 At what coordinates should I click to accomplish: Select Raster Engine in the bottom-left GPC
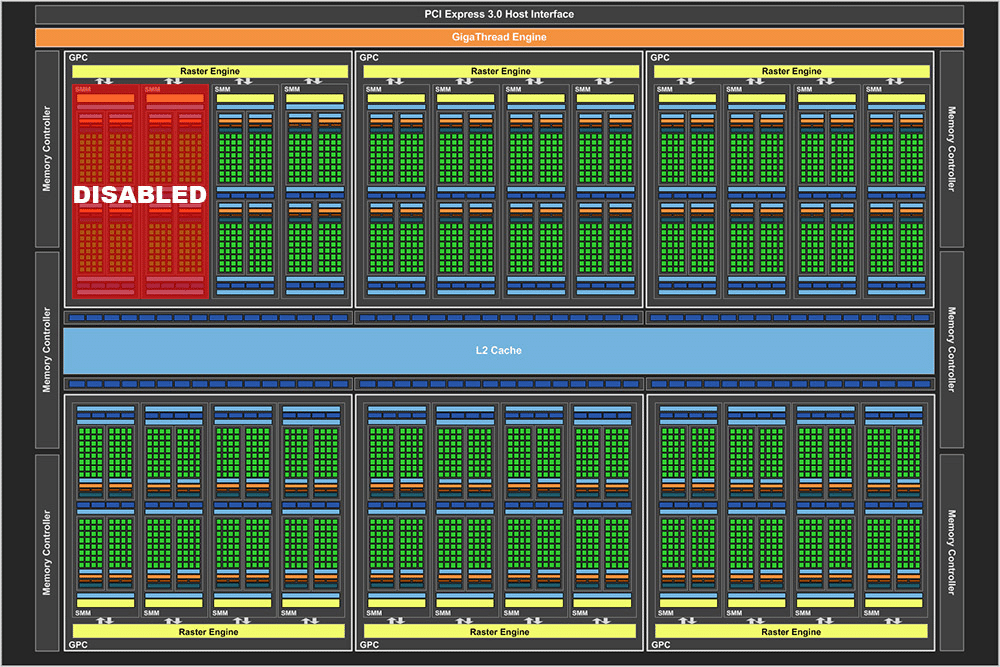(x=209, y=632)
